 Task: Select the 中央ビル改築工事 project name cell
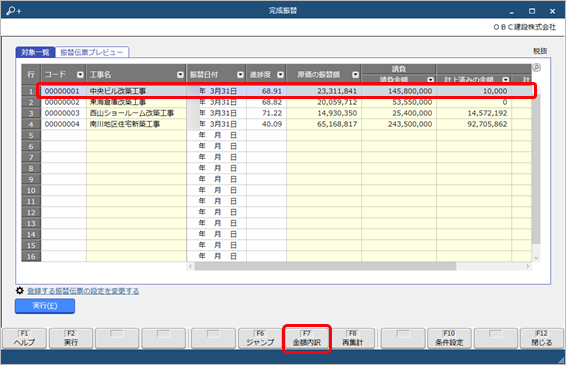click(x=136, y=91)
